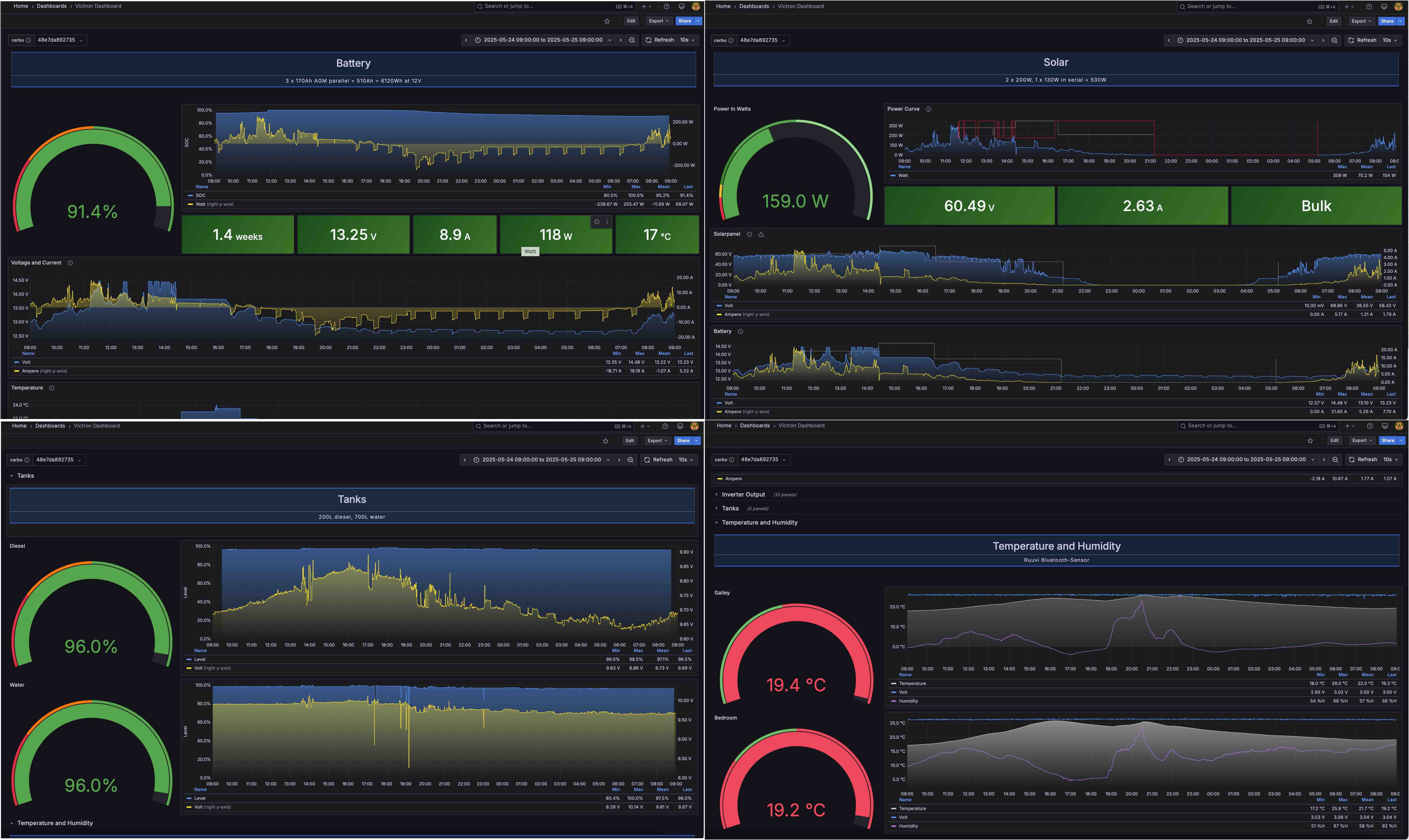Image resolution: width=1409 pixels, height=840 pixels.
Task: Click the yellow Ampere swatch in the Solarpanel legend
Action: point(719,315)
